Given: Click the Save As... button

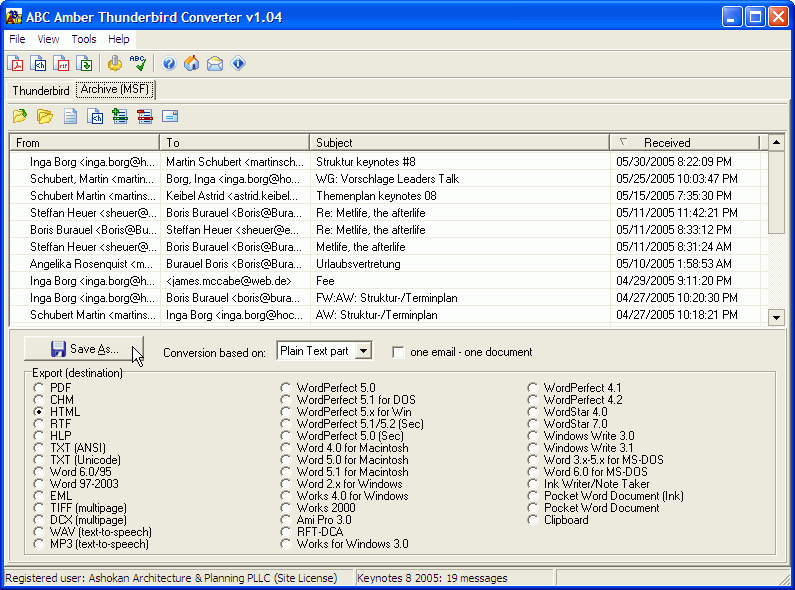Looking at the screenshot, I should coord(84,349).
